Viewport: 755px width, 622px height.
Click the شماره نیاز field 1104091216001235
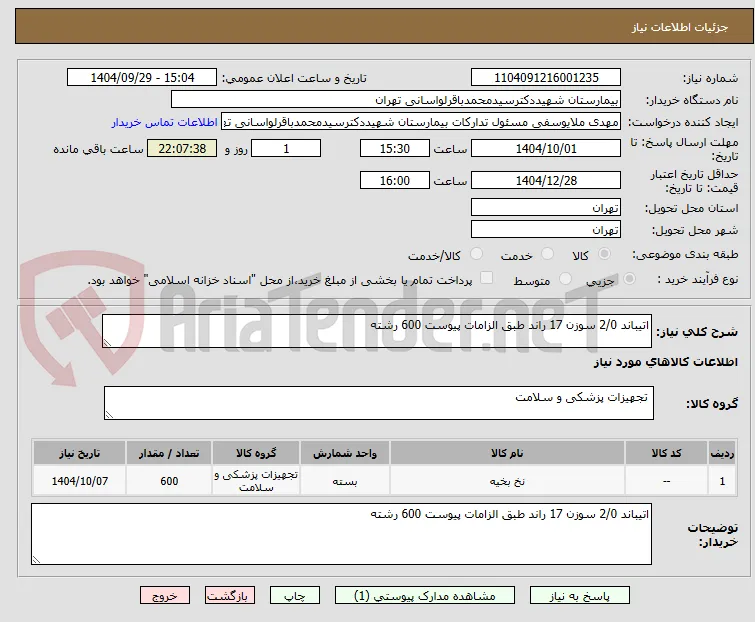546,78
